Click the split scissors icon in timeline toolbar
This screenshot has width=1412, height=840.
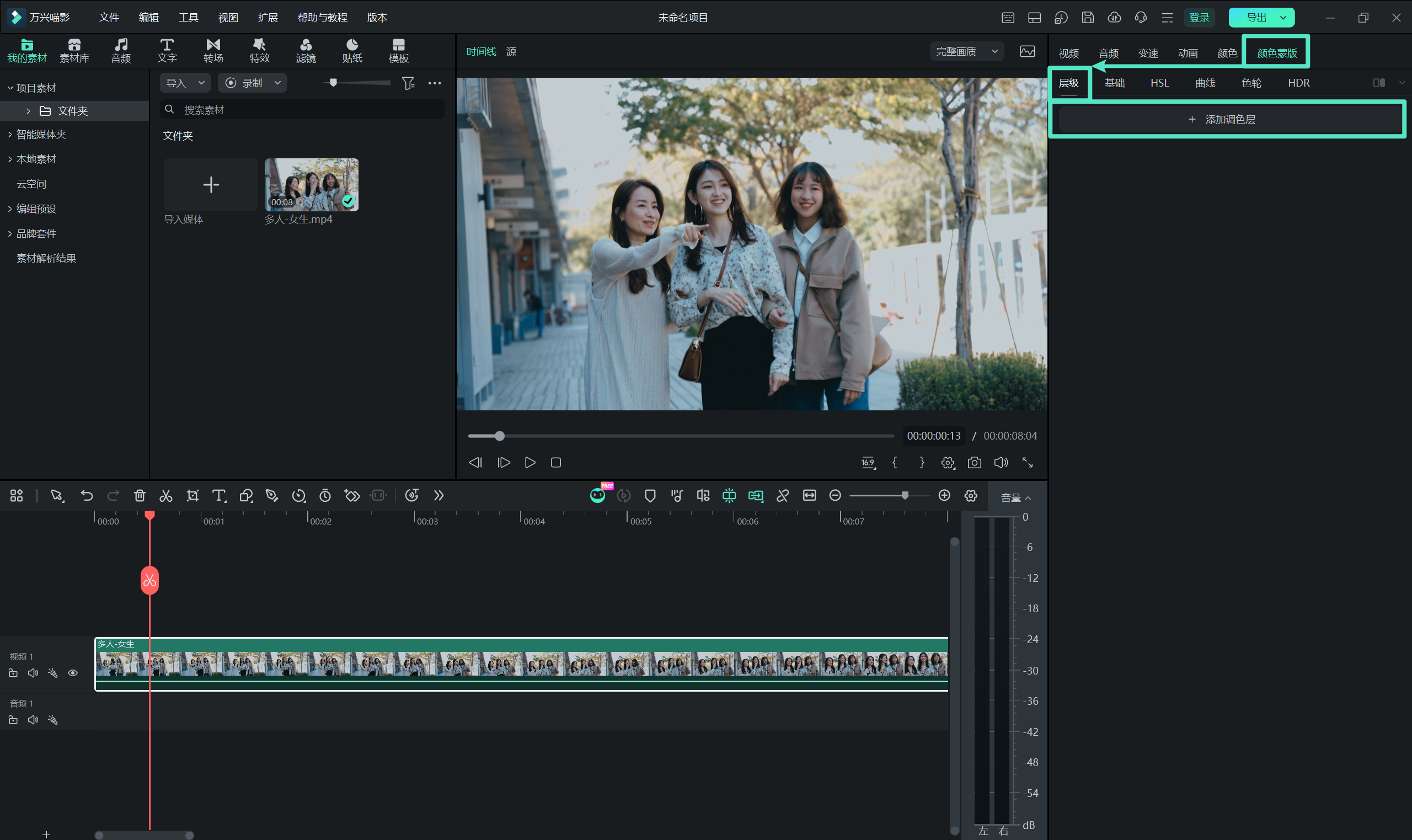(166, 496)
